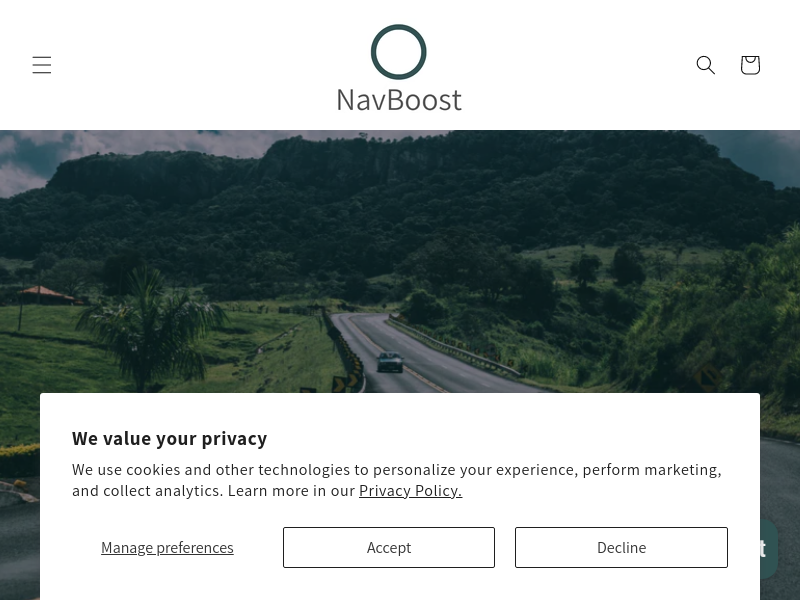Click the NavBoost circle logo
Screen dimensions: 800x600
click(398, 52)
